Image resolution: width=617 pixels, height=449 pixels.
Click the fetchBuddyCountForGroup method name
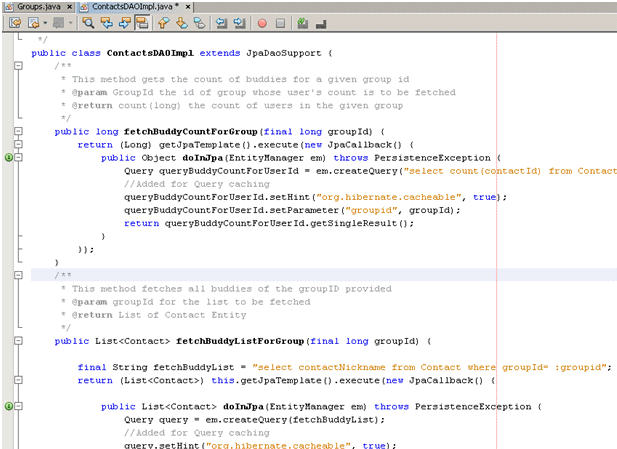click(x=191, y=131)
